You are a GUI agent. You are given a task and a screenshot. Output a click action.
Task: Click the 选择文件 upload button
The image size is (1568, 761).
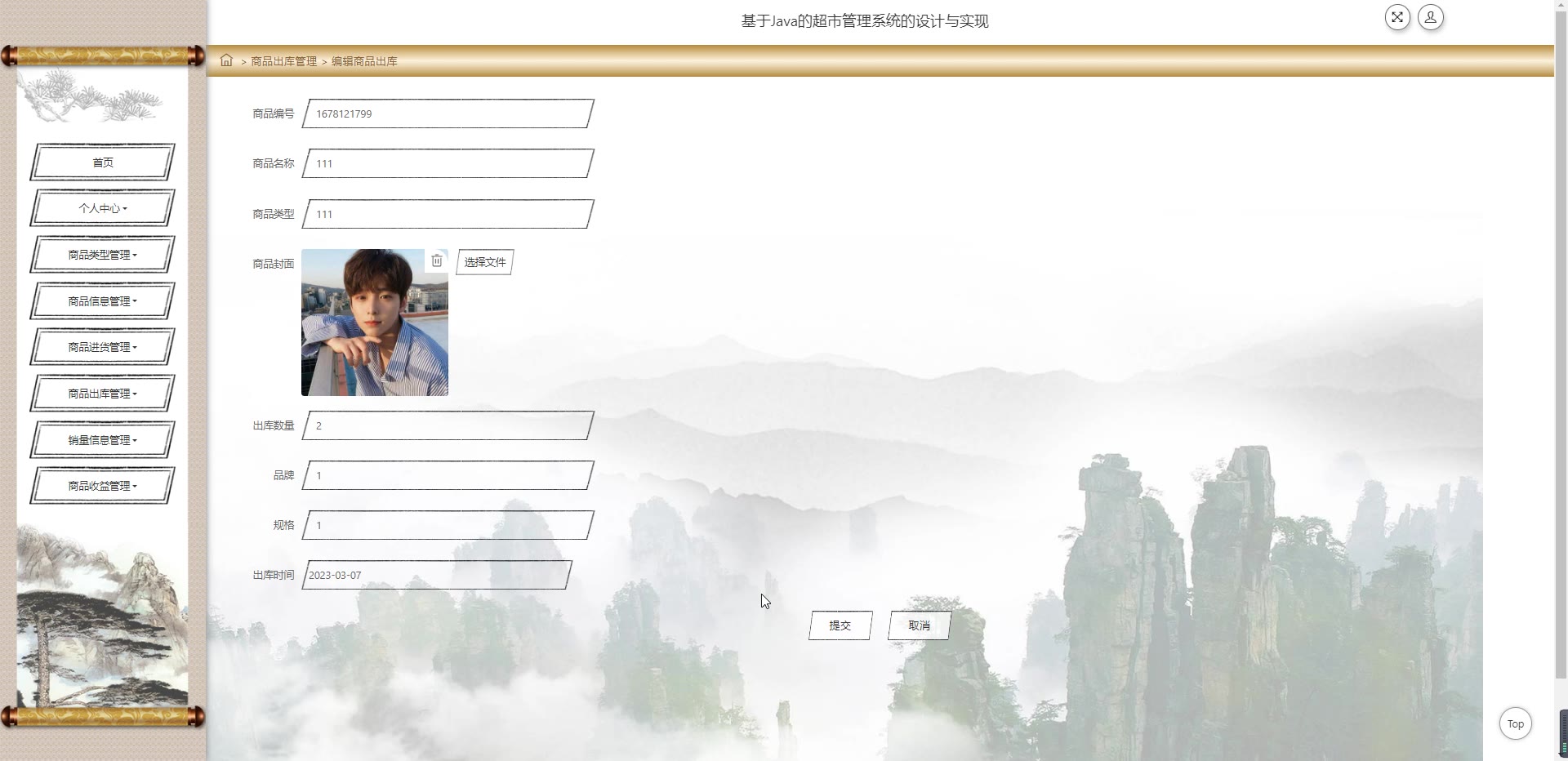click(x=485, y=262)
